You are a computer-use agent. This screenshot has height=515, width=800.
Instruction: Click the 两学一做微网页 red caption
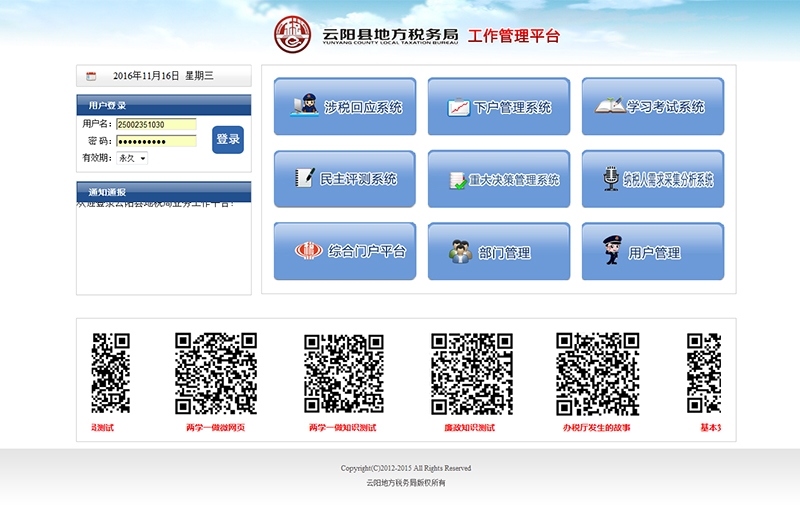216,428
